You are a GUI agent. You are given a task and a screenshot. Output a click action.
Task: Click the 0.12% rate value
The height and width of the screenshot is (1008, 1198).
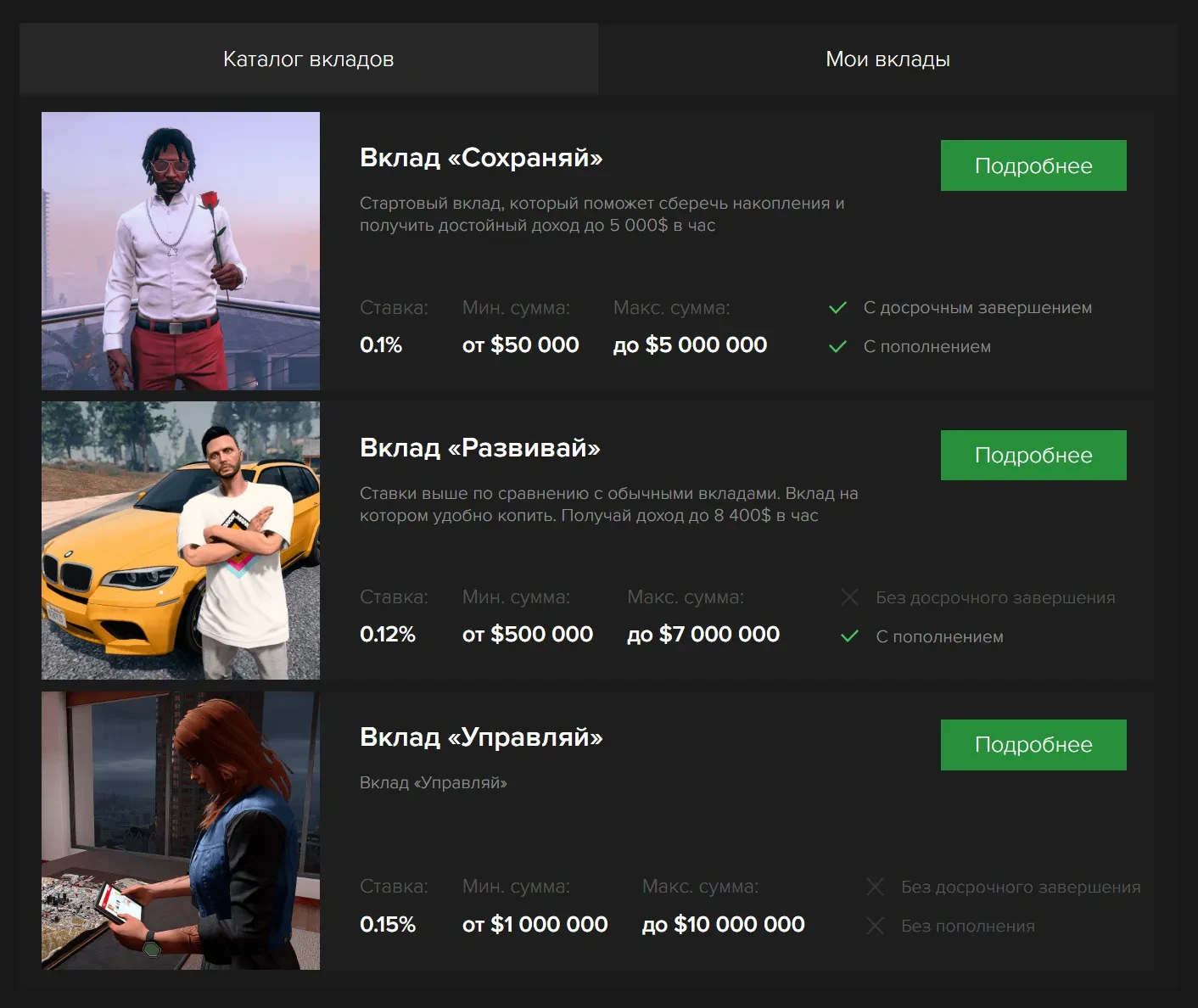tap(388, 635)
